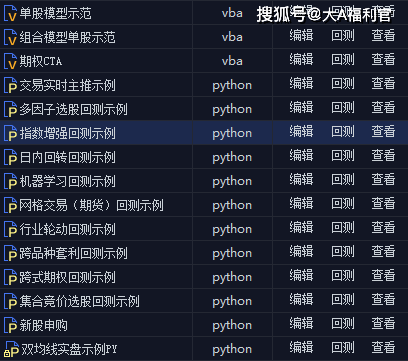Click 查看 for 组合模型单股示范
The image size is (408, 361).
pyautogui.click(x=383, y=35)
